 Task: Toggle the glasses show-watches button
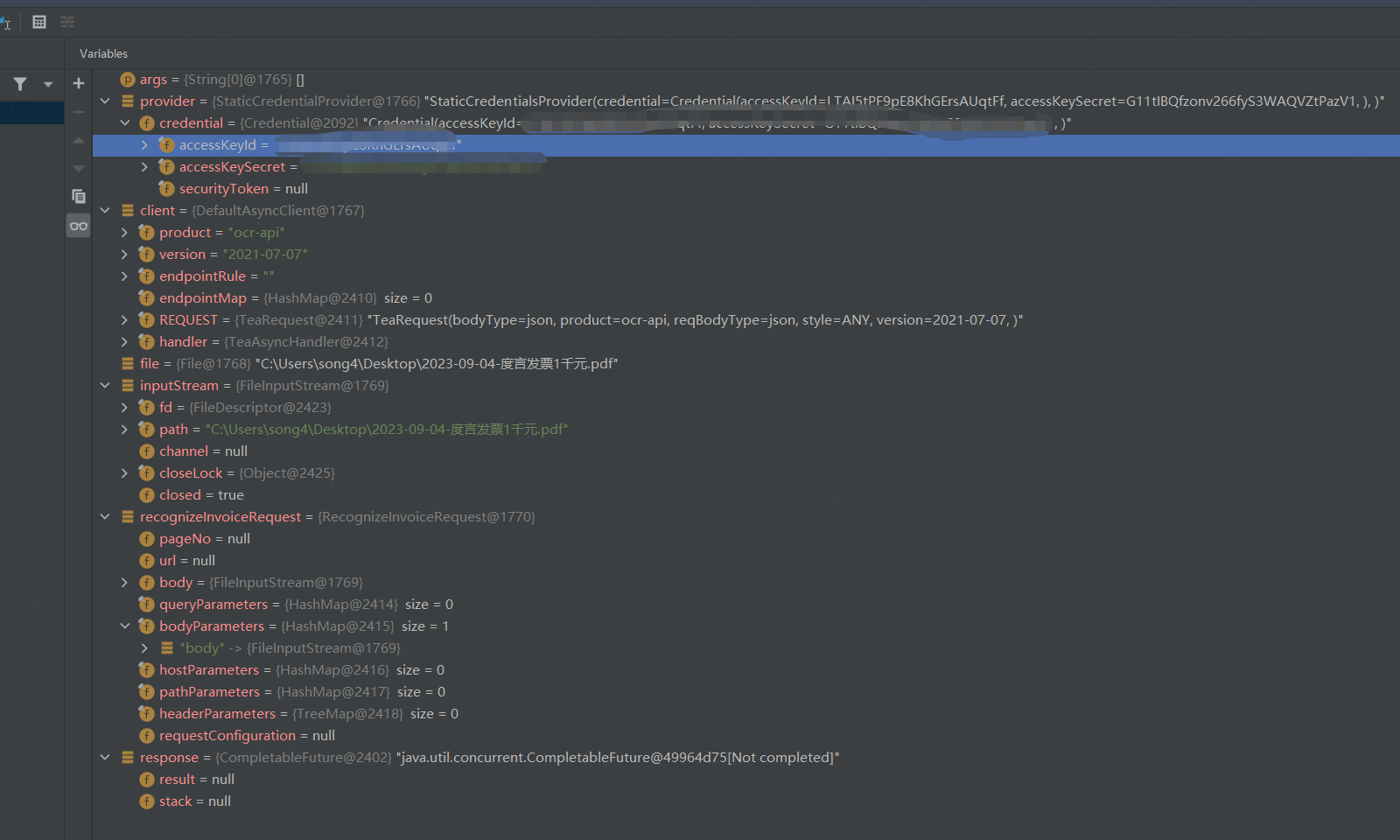pos(79,226)
